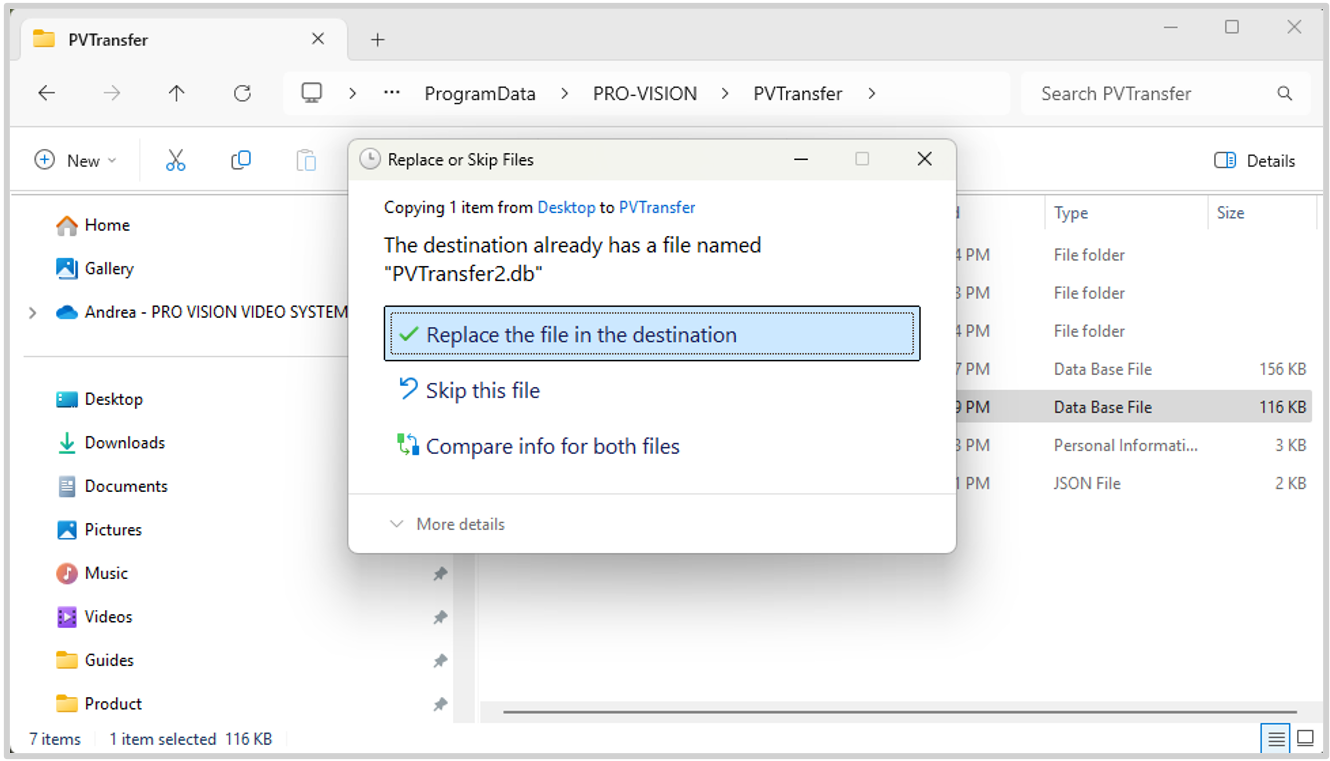Click the breadcrumb ellipsis for hidden folders
The image size is (1330, 761).
click(x=392, y=93)
